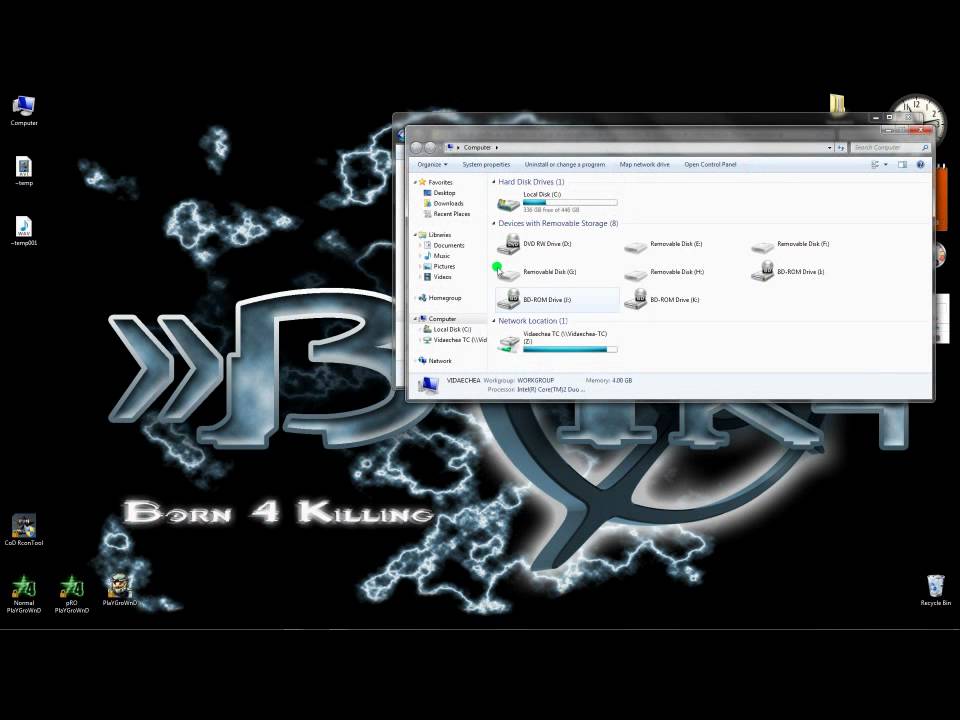Launch Normal PlaYGroWnD desktop shortcut

[x=24, y=594]
